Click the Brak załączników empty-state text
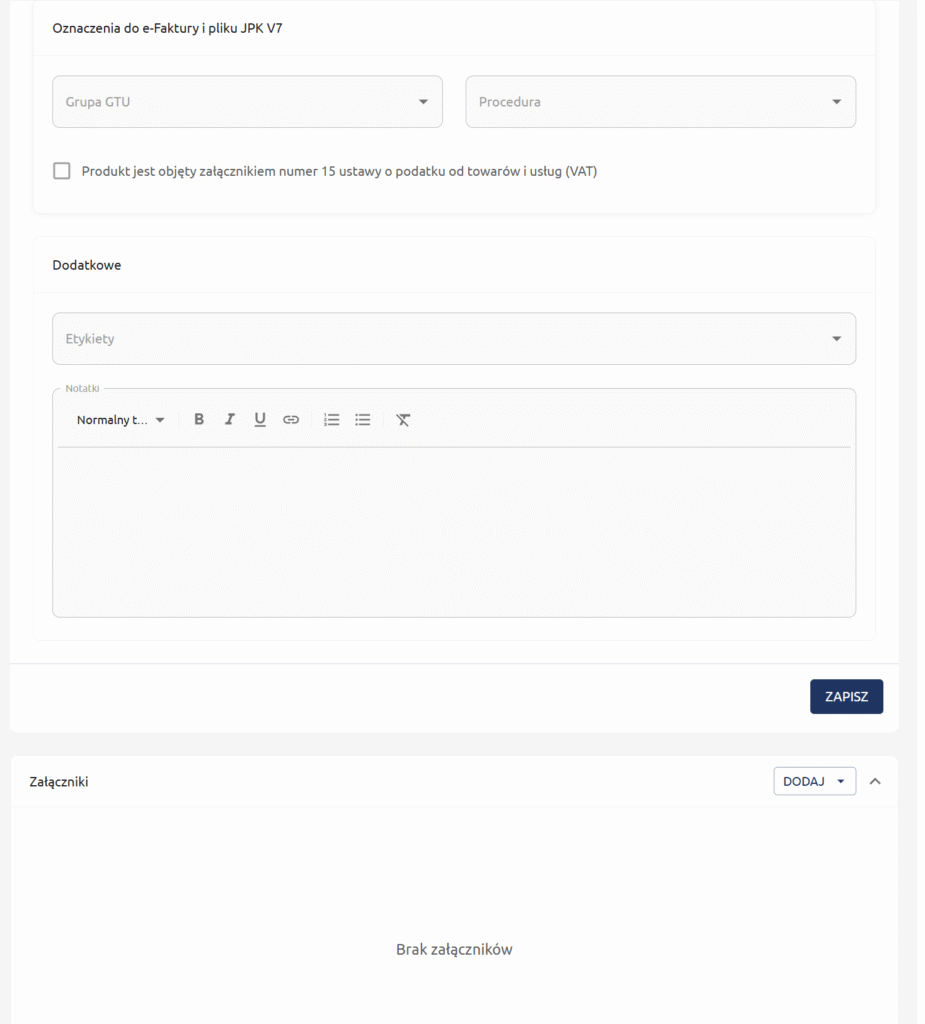The height and width of the screenshot is (1024, 925). (x=454, y=949)
